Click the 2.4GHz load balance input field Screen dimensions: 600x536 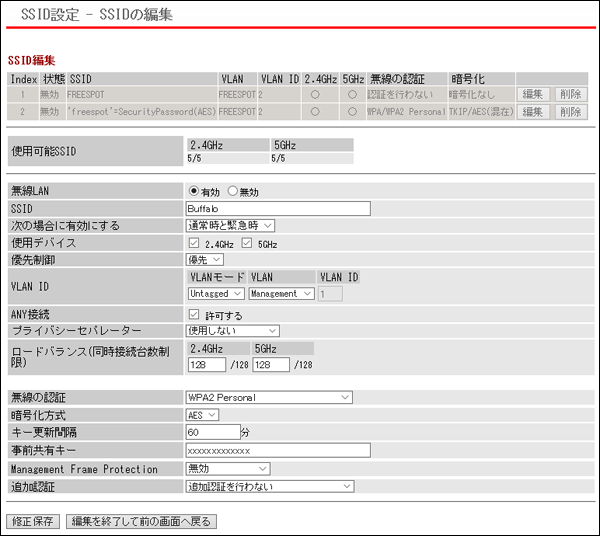(x=205, y=365)
